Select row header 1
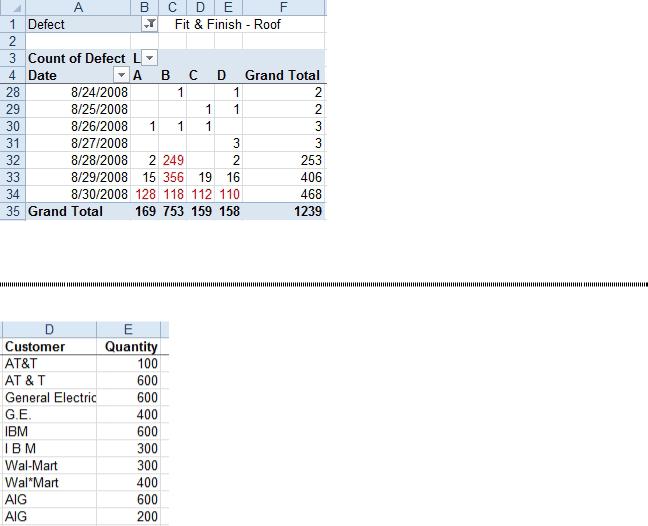This screenshot has width=648, height=526. (x=12, y=24)
